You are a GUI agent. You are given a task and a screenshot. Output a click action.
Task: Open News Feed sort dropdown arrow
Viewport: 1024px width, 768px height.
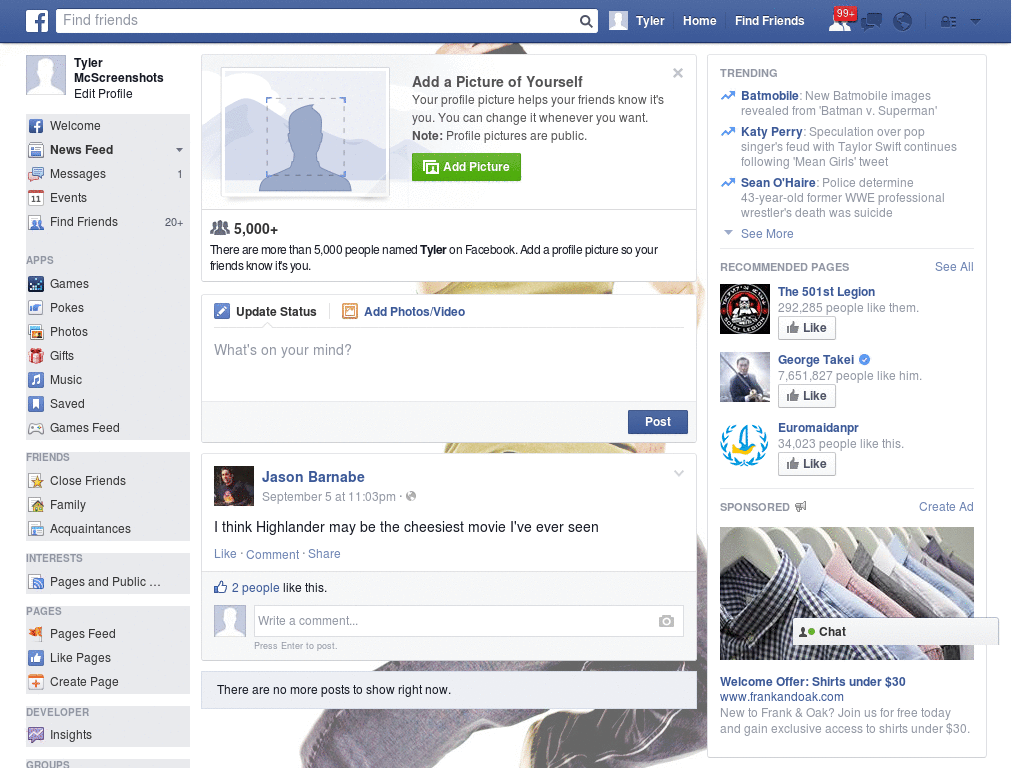(x=179, y=150)
